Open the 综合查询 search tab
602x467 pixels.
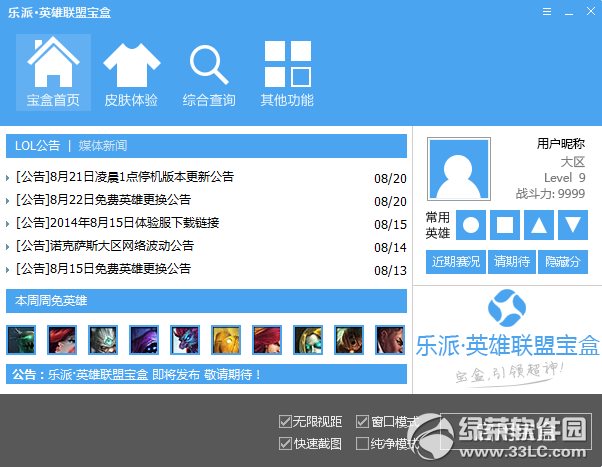click(x=209, y=76)
